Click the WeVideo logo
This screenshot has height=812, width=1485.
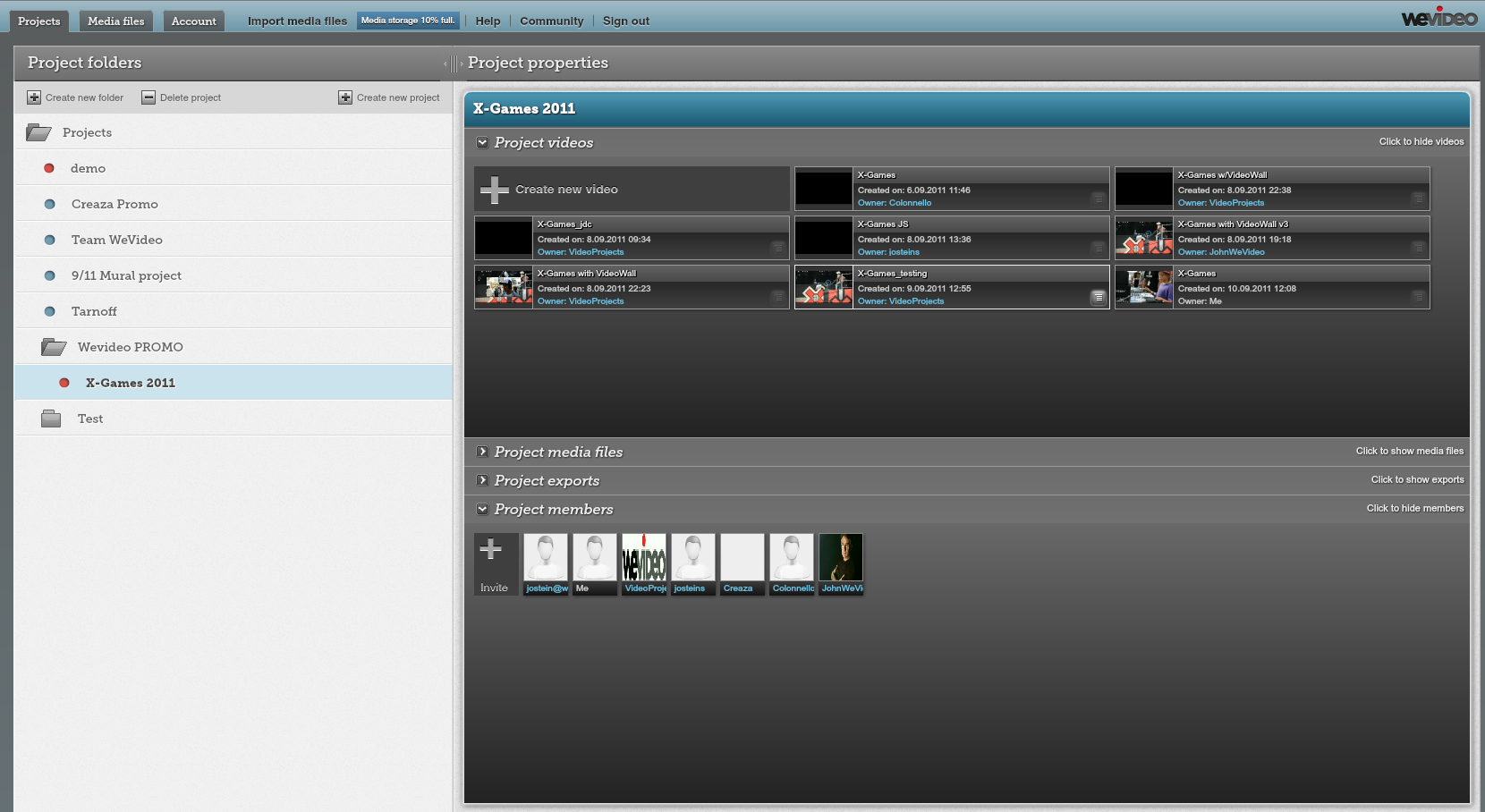click(x=1438, y=18)
